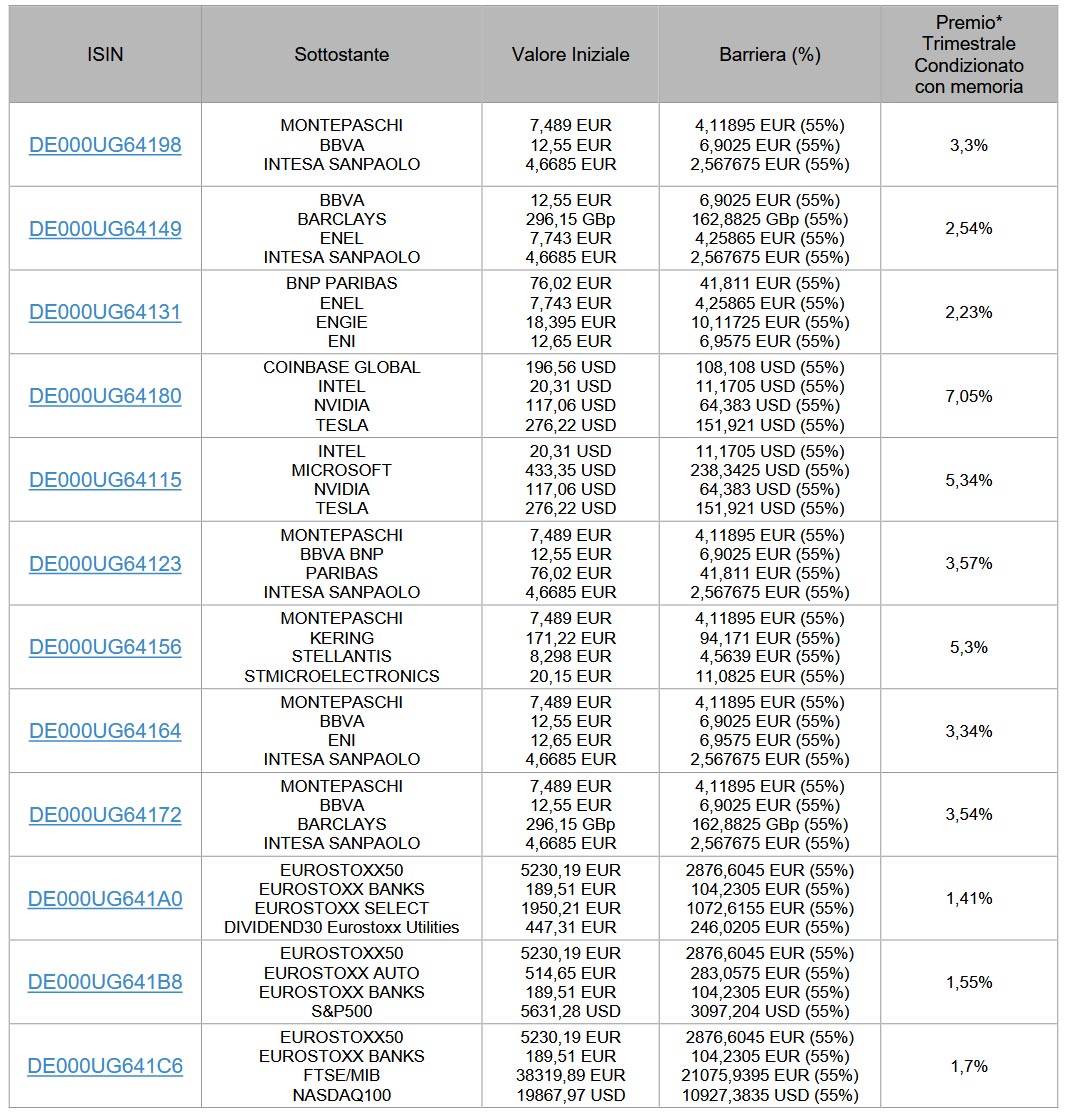Viewport: 1069px width, 1116px height.
Task: Click the DE000UG64164 ISIN link
Action: [105, 731]
